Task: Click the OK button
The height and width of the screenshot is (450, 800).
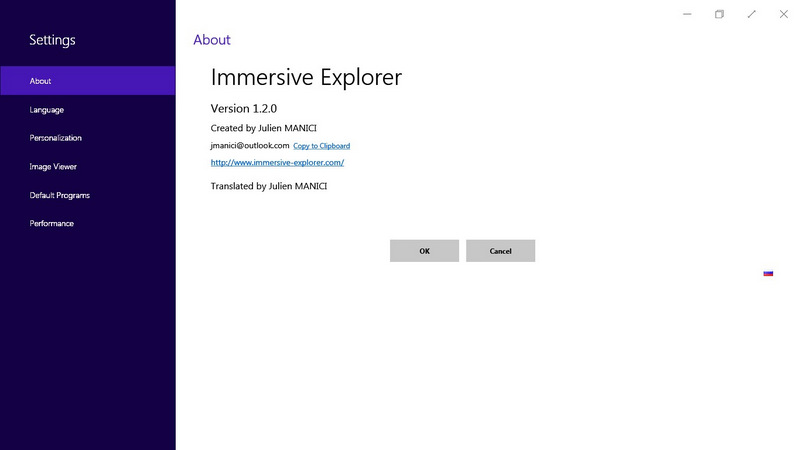Action: (x=424, y=251)
